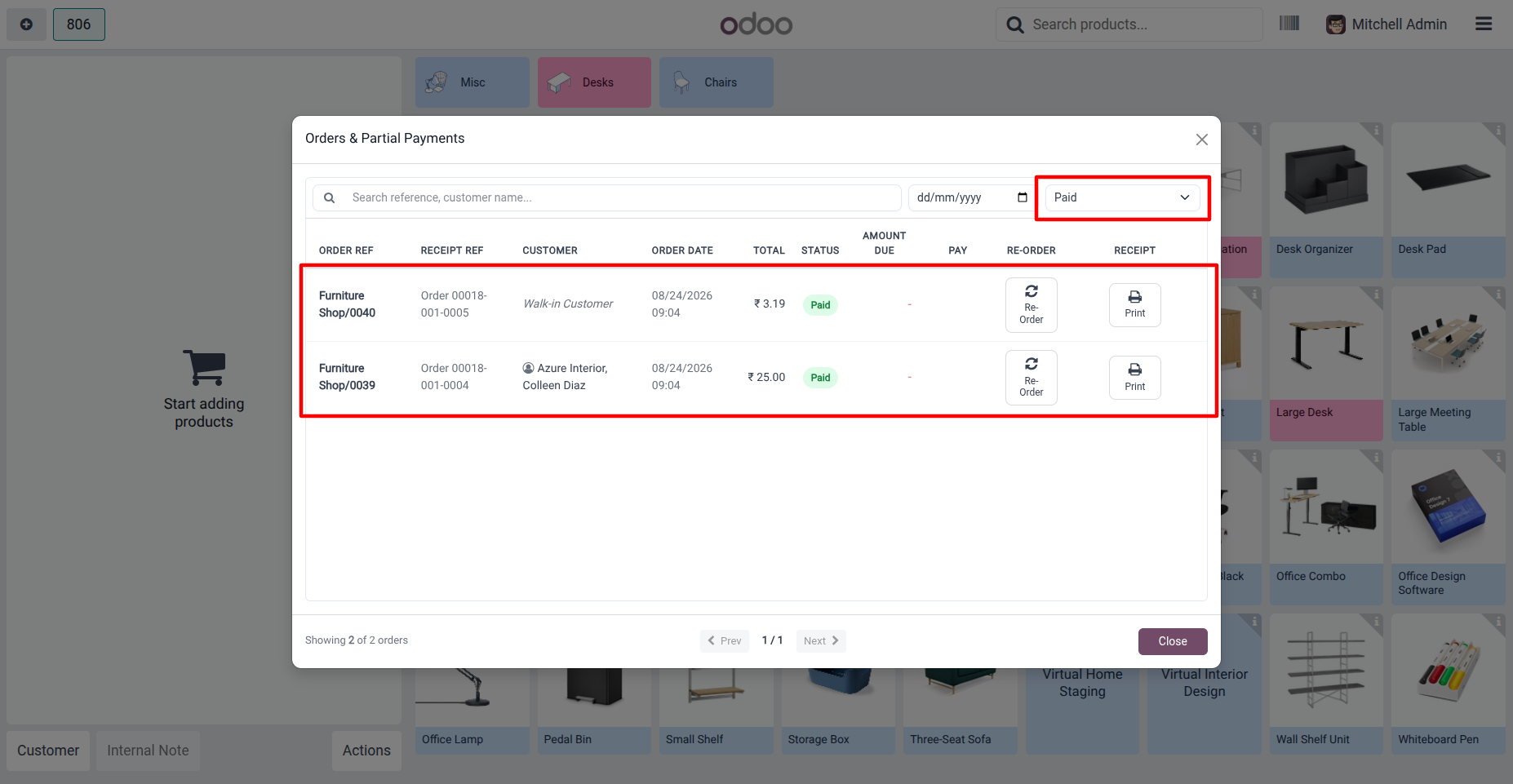
Task: Go to Next page of orders
Action: point(821,641)
